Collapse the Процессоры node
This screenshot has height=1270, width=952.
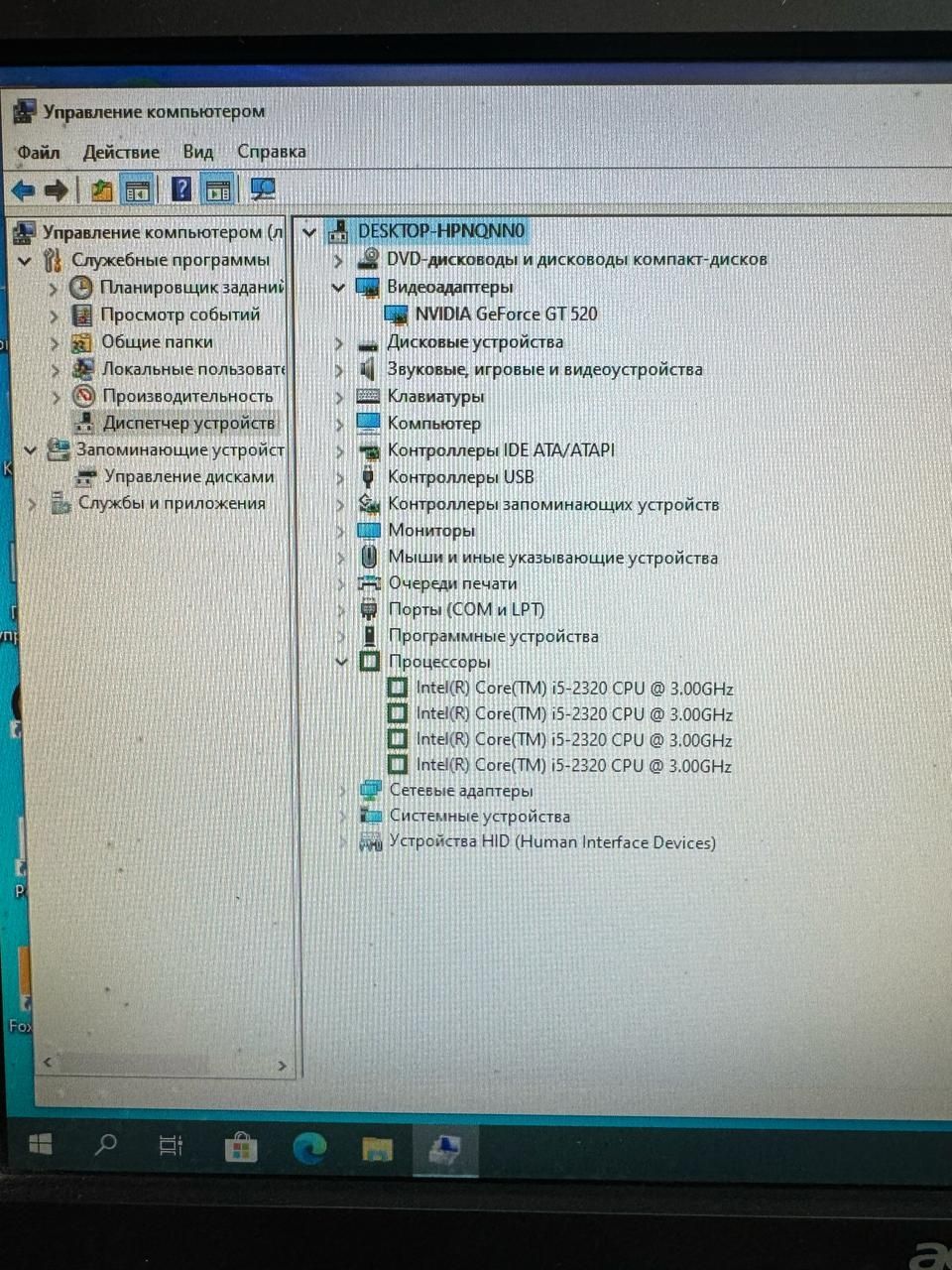[341, 662]
